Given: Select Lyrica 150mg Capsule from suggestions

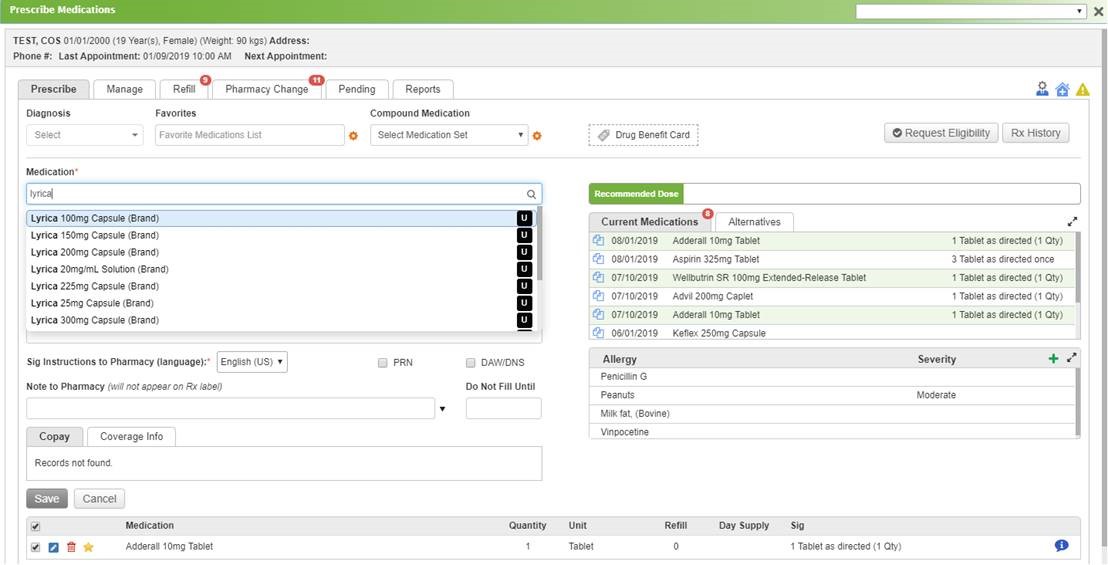Looking at the screenshot, I should click(x=95, y=235).
